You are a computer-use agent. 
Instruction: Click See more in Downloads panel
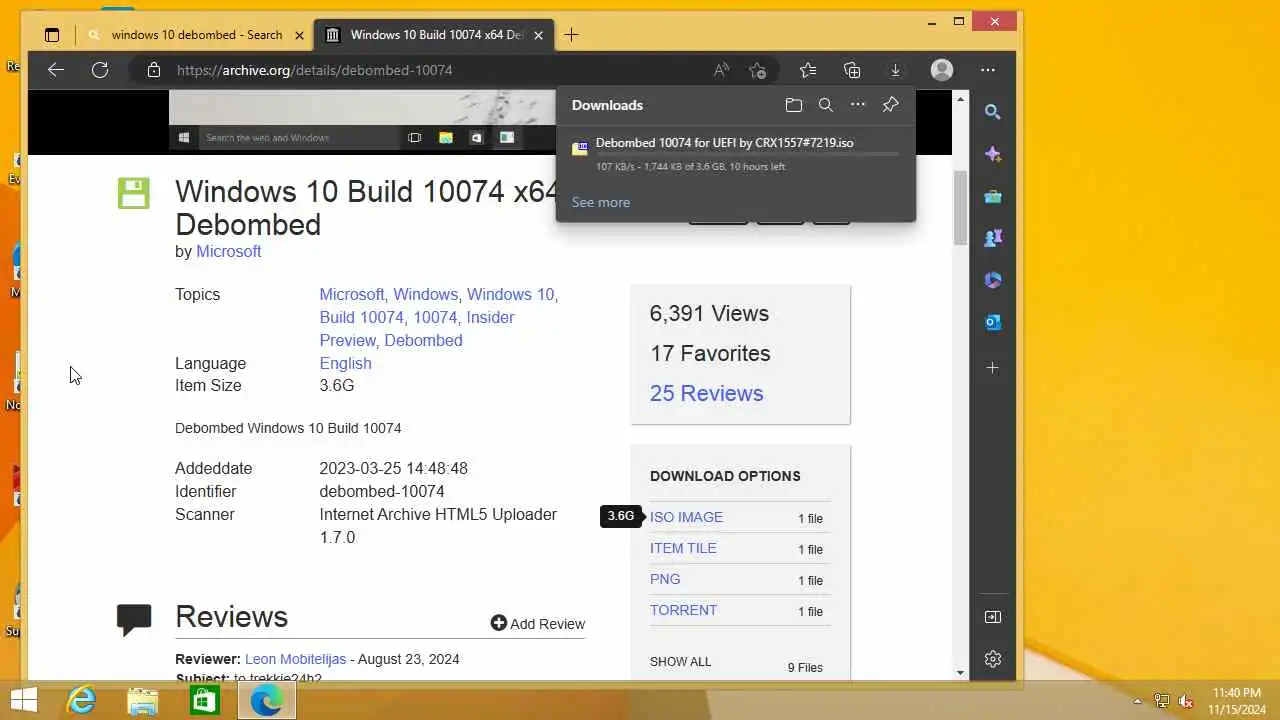click(x=601, y=202)
